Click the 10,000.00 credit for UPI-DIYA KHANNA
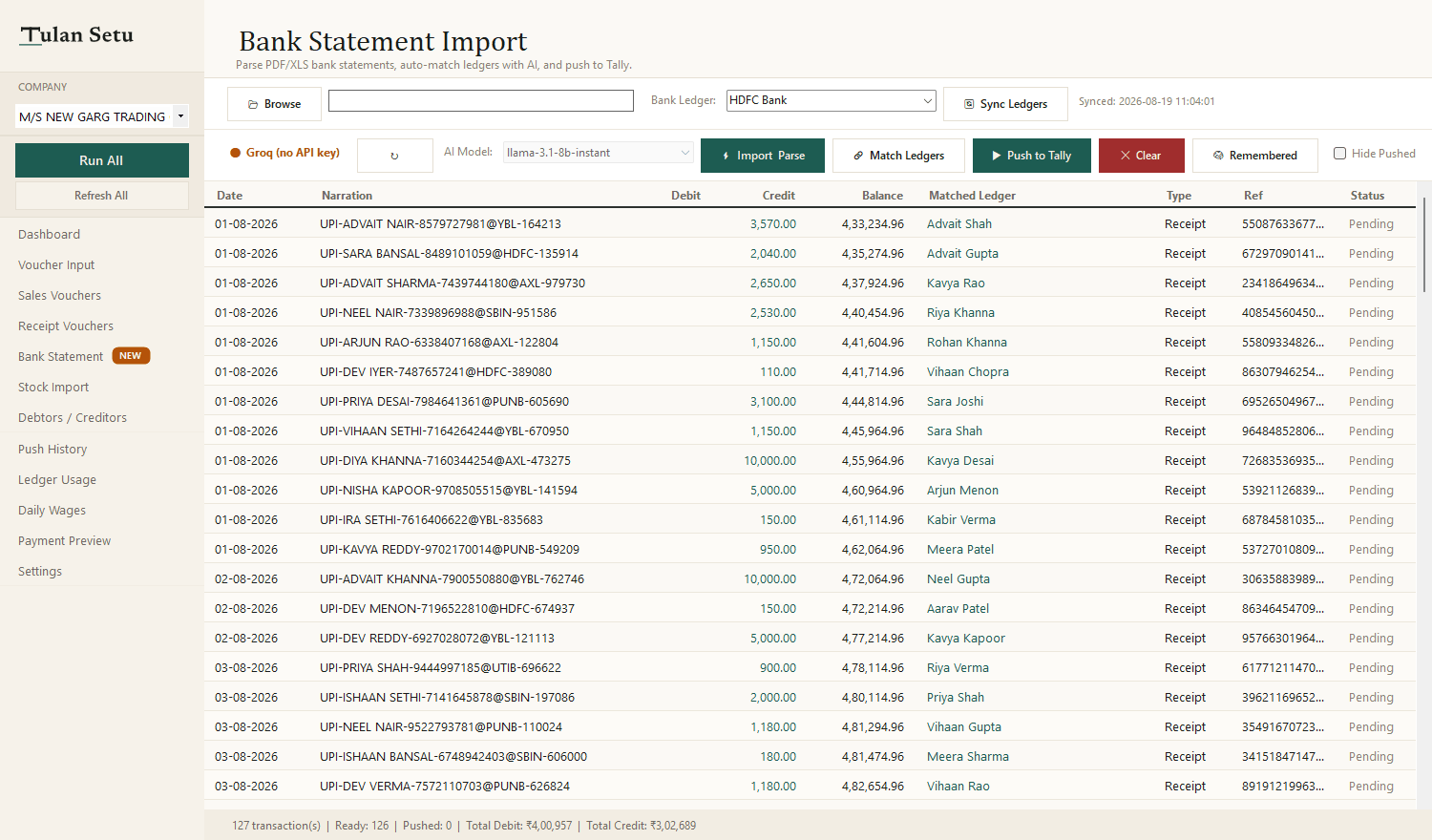 tap(770, 461)
